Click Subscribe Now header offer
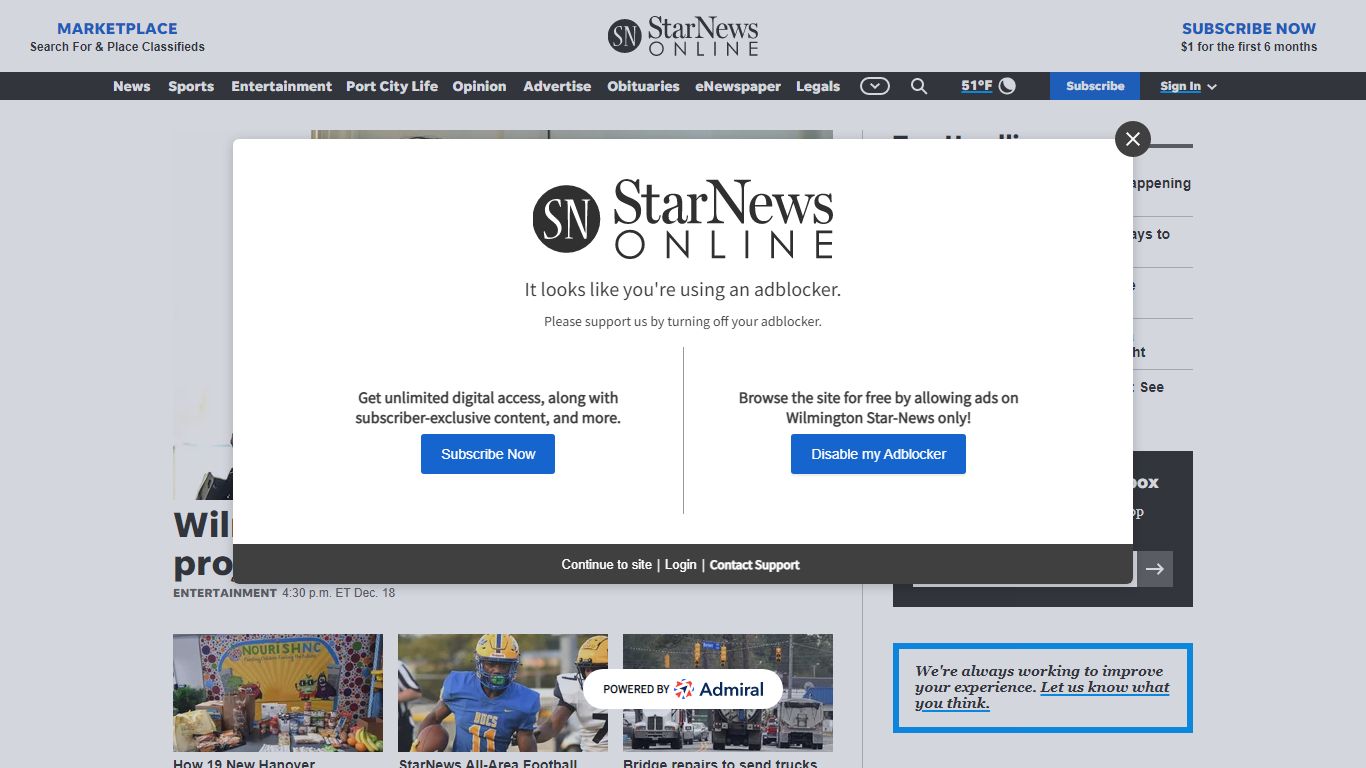Viewport: 1366px width, 768px height. click(1249, 37)
